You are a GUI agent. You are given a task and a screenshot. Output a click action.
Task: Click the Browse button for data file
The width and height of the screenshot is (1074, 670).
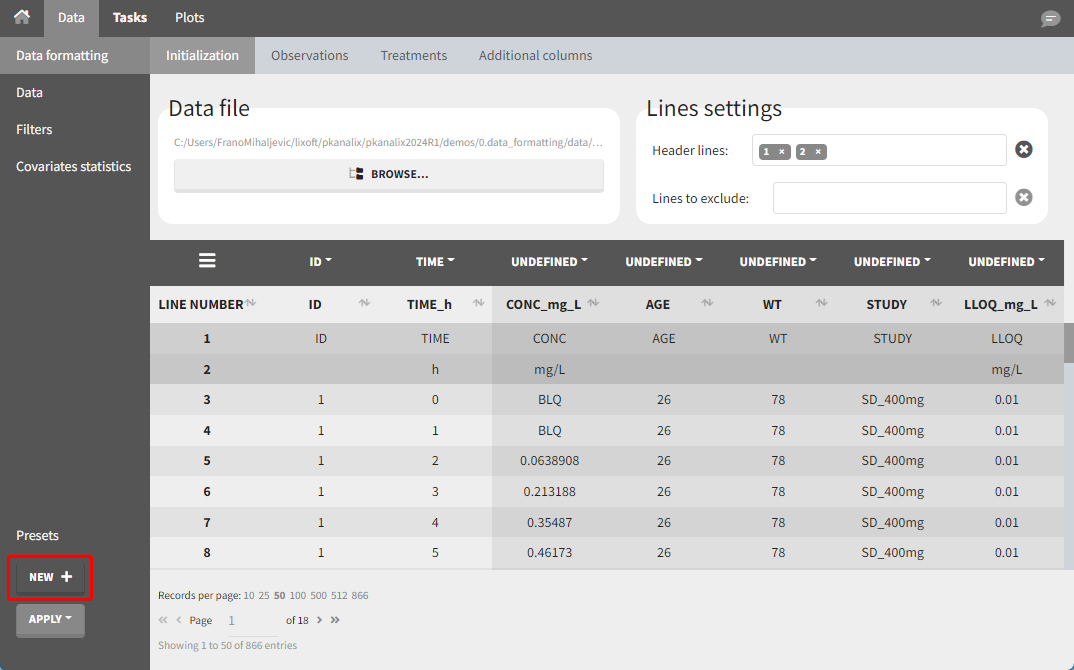[x=389, y=174]
